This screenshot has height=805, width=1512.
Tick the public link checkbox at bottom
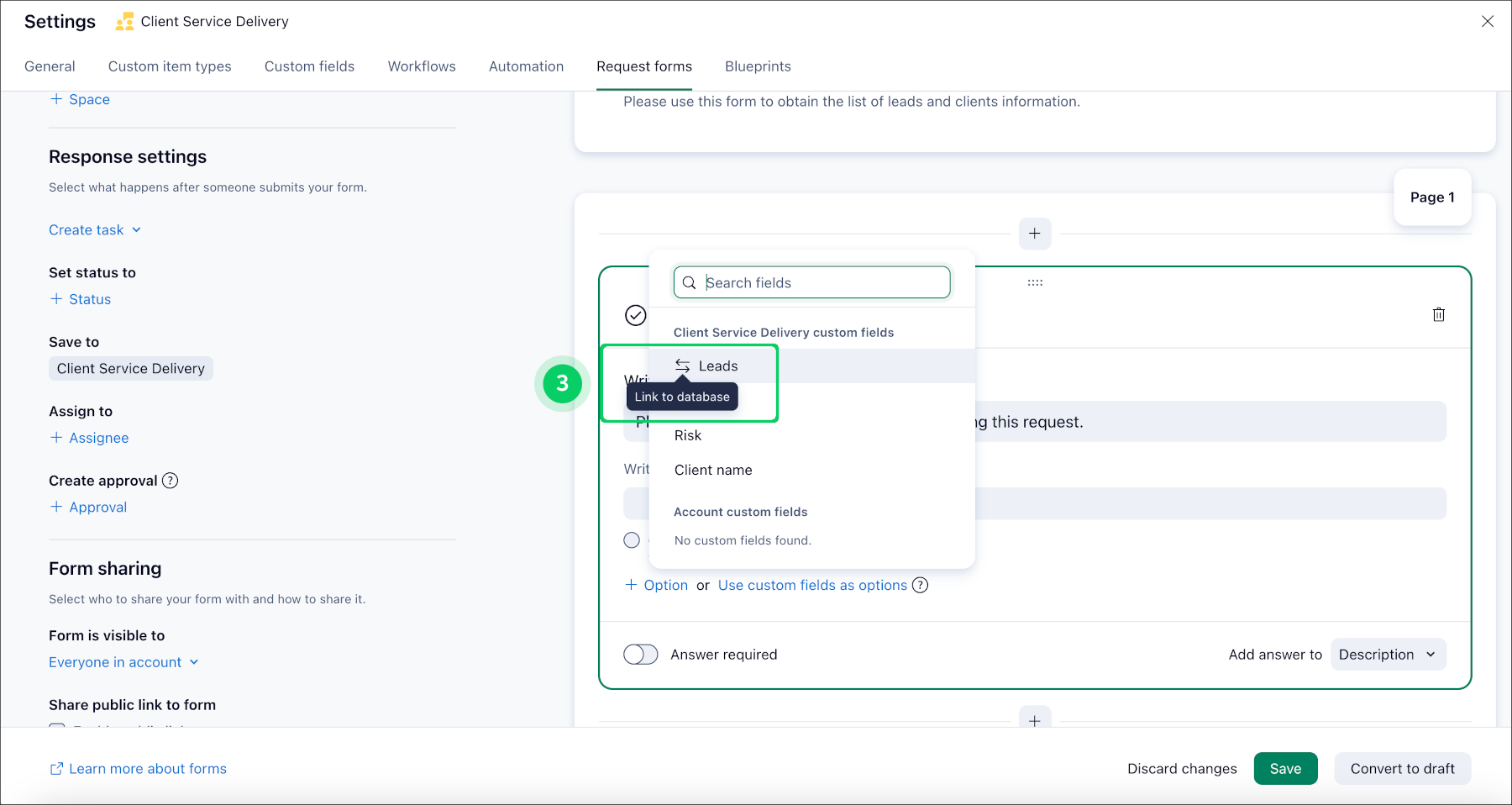(x=56, y=729)
